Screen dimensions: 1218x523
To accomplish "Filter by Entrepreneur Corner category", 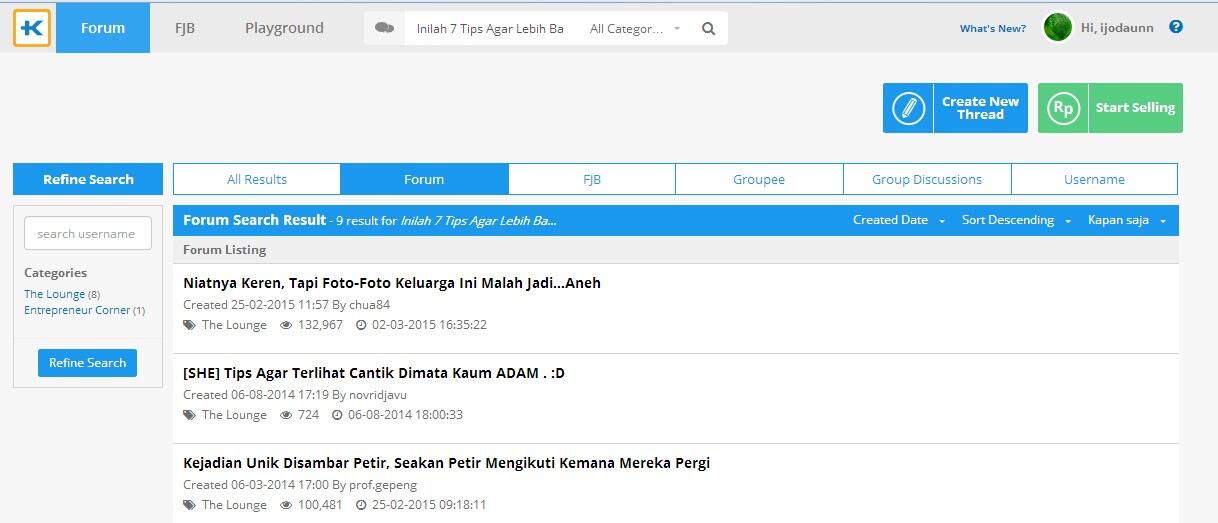I will click(77, 310).
